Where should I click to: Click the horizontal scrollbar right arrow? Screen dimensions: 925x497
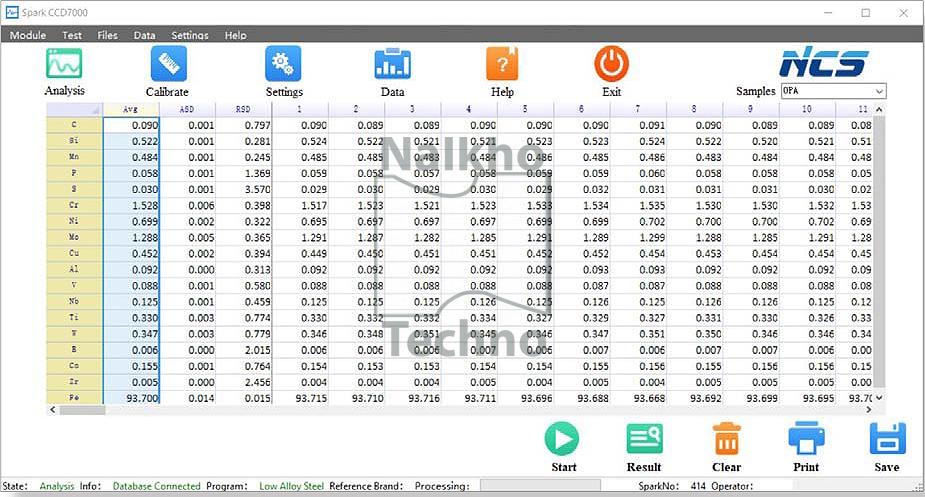pyautogui.click(x=868, y=410)
